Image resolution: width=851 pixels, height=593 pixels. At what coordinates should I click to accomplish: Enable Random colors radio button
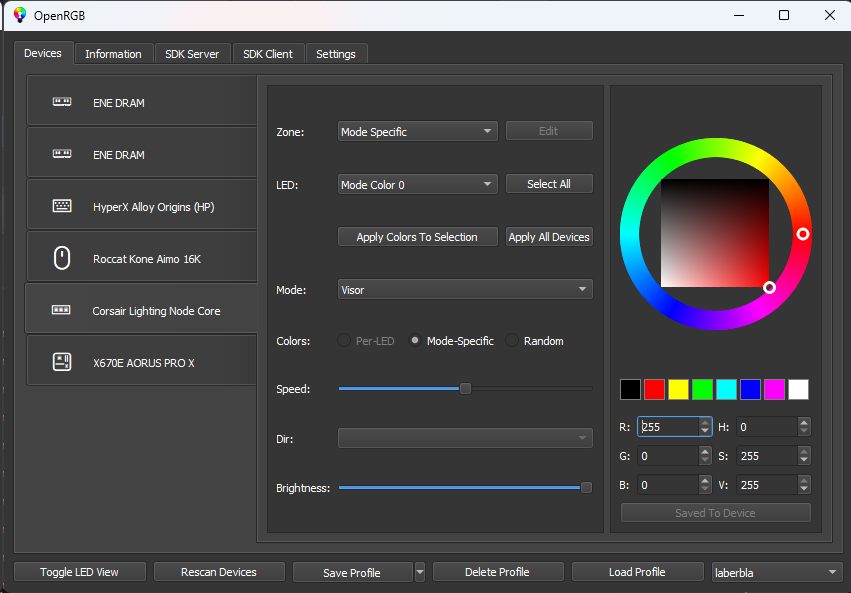512,341
